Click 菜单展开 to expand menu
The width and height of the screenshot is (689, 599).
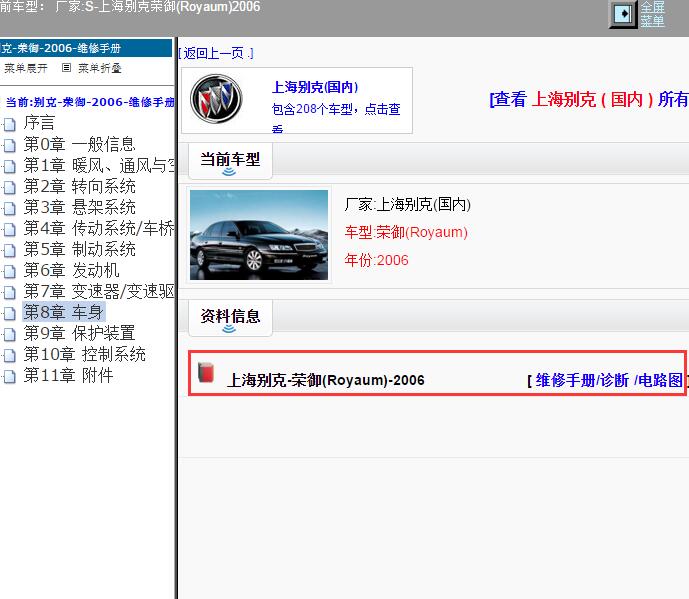coord(26,68)
